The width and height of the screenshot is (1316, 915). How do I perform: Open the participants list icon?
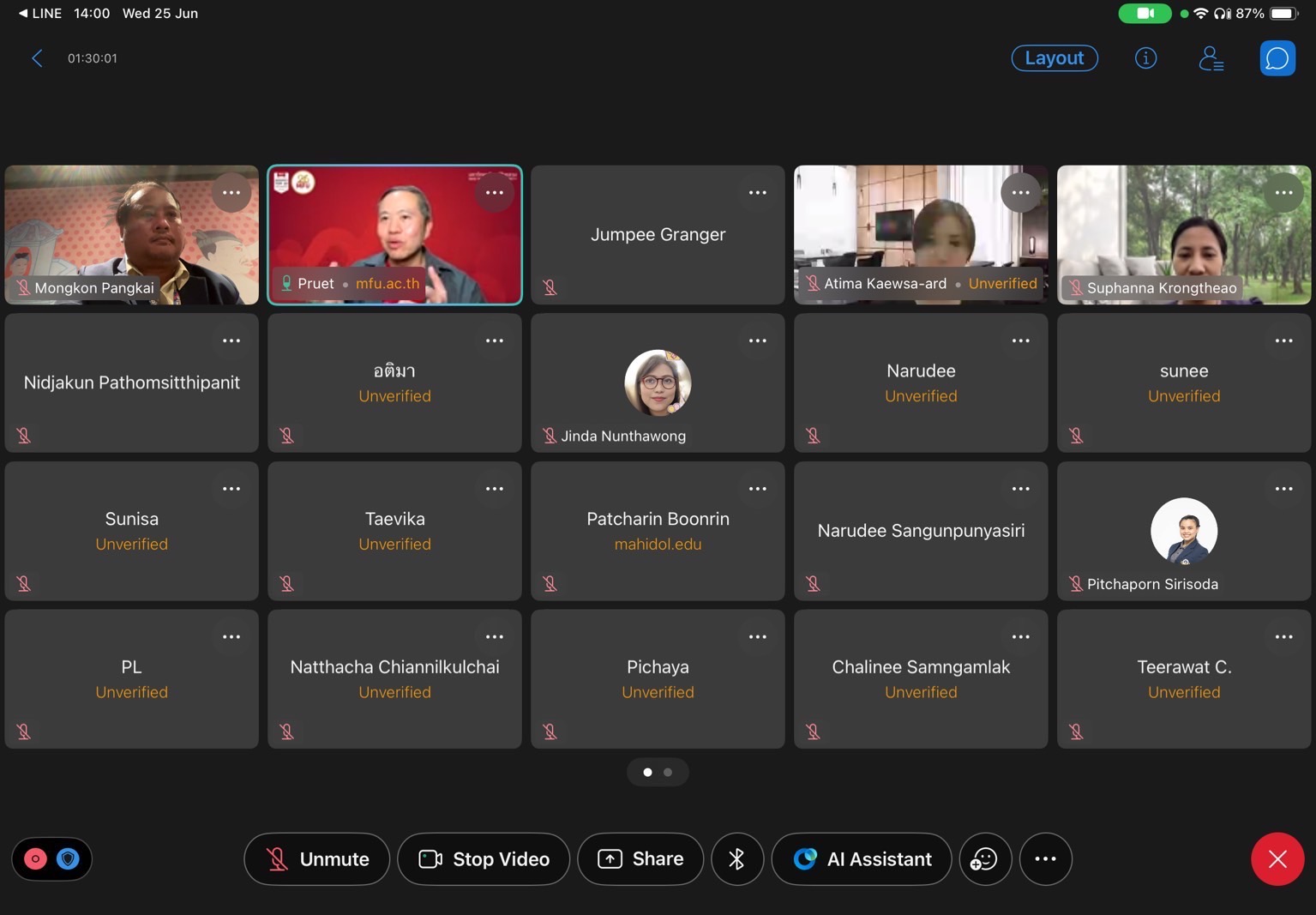pyautogui.click(x=1211, y=58)
